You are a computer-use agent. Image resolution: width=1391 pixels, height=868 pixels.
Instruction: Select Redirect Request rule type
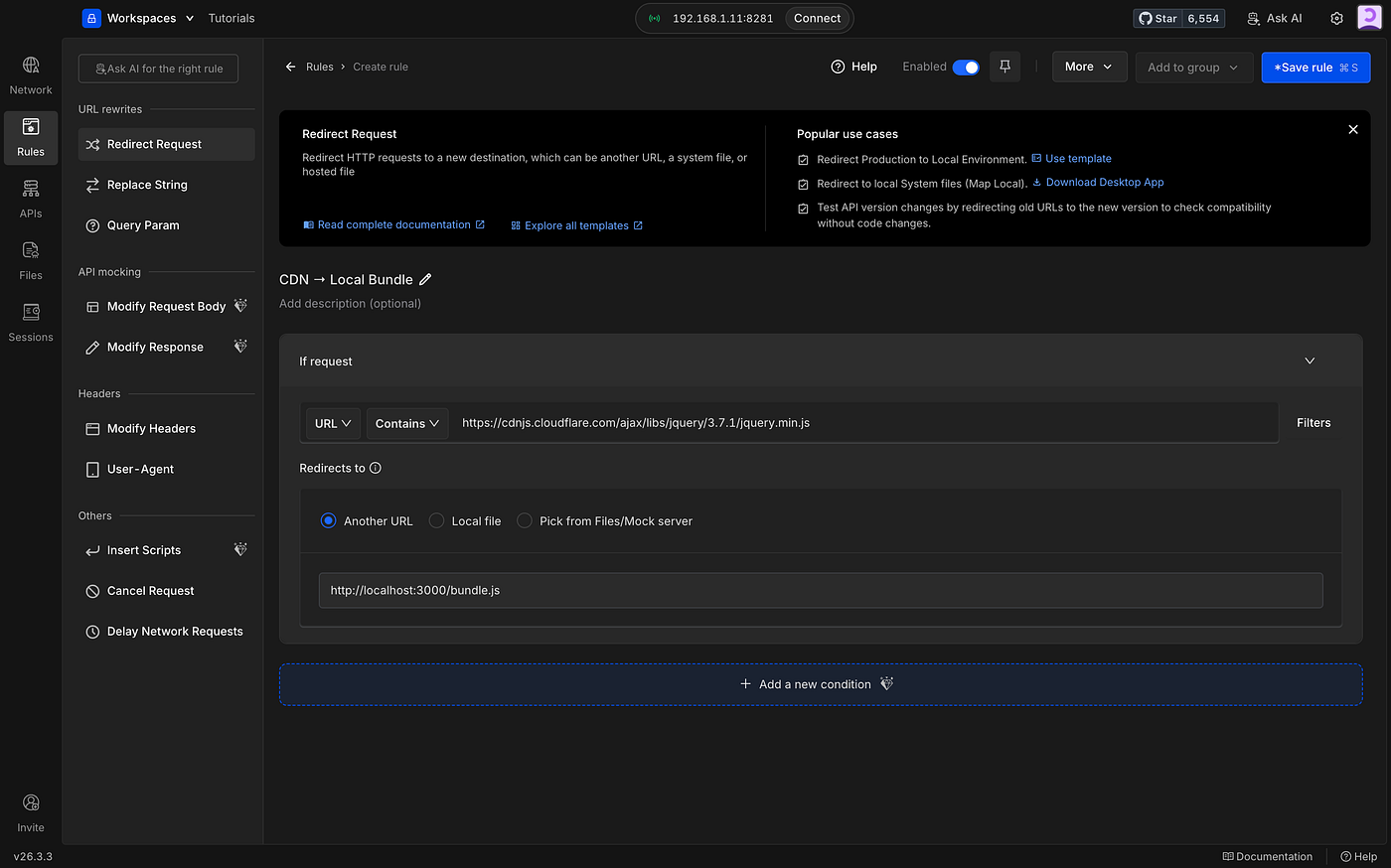(166, 144)
